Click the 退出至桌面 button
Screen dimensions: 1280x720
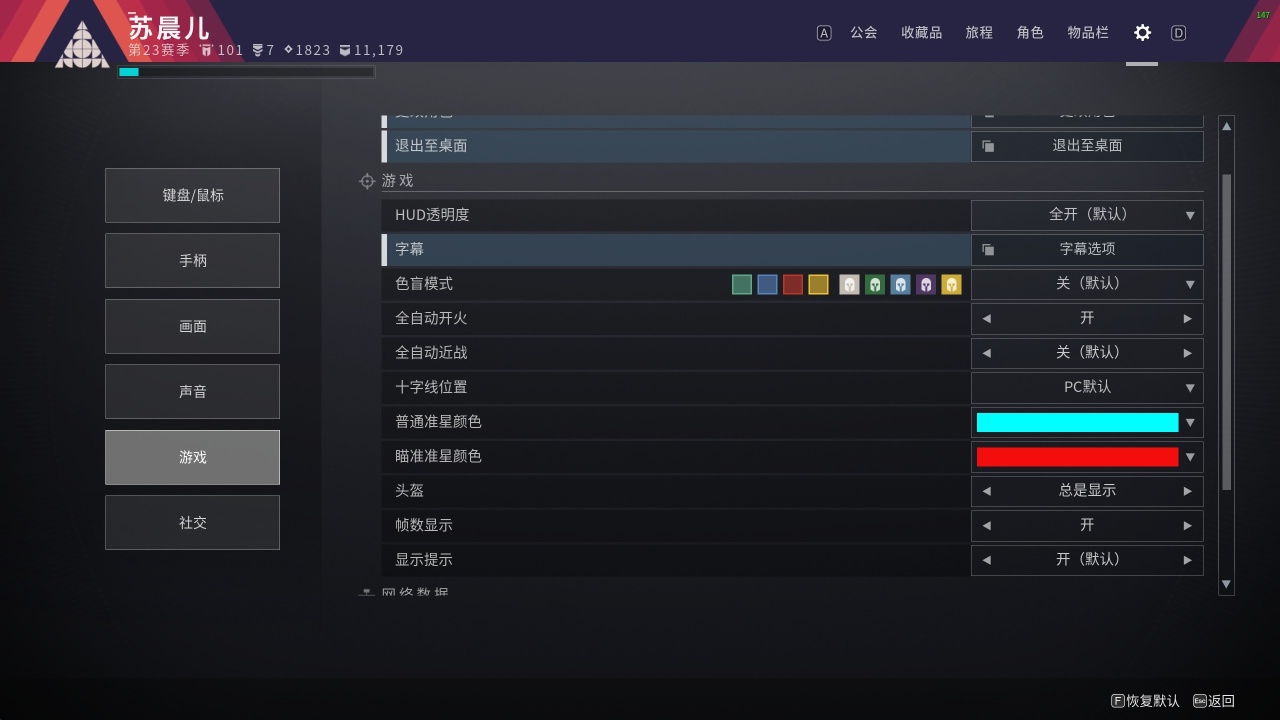tap(1087, 146)
